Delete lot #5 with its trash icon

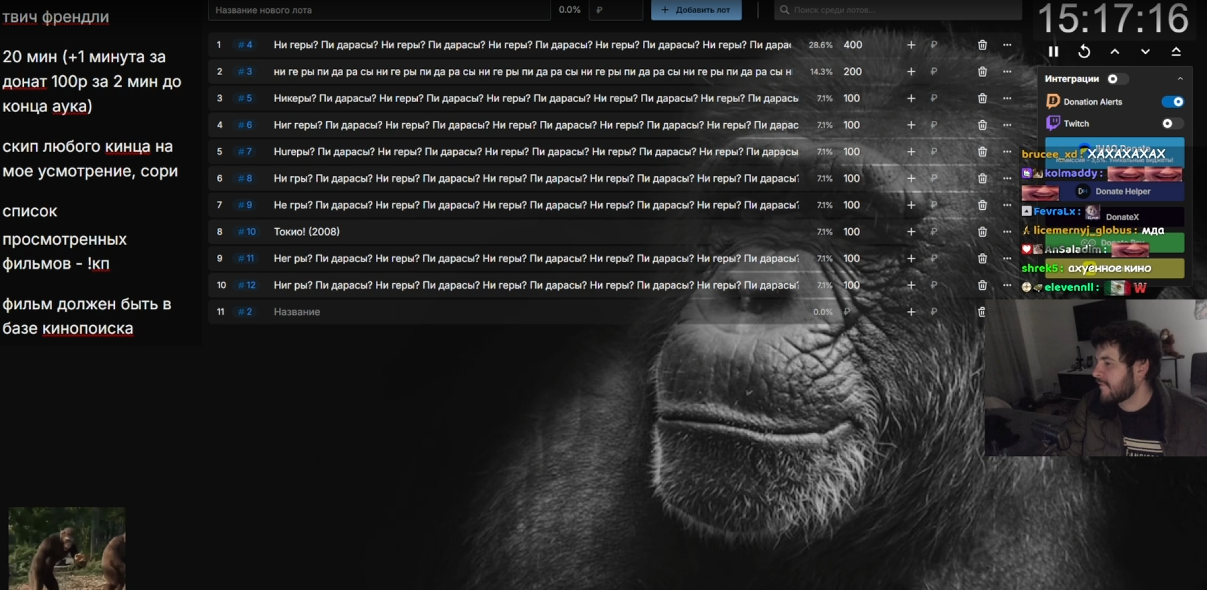pyautogui.click(x=982, y=98)
